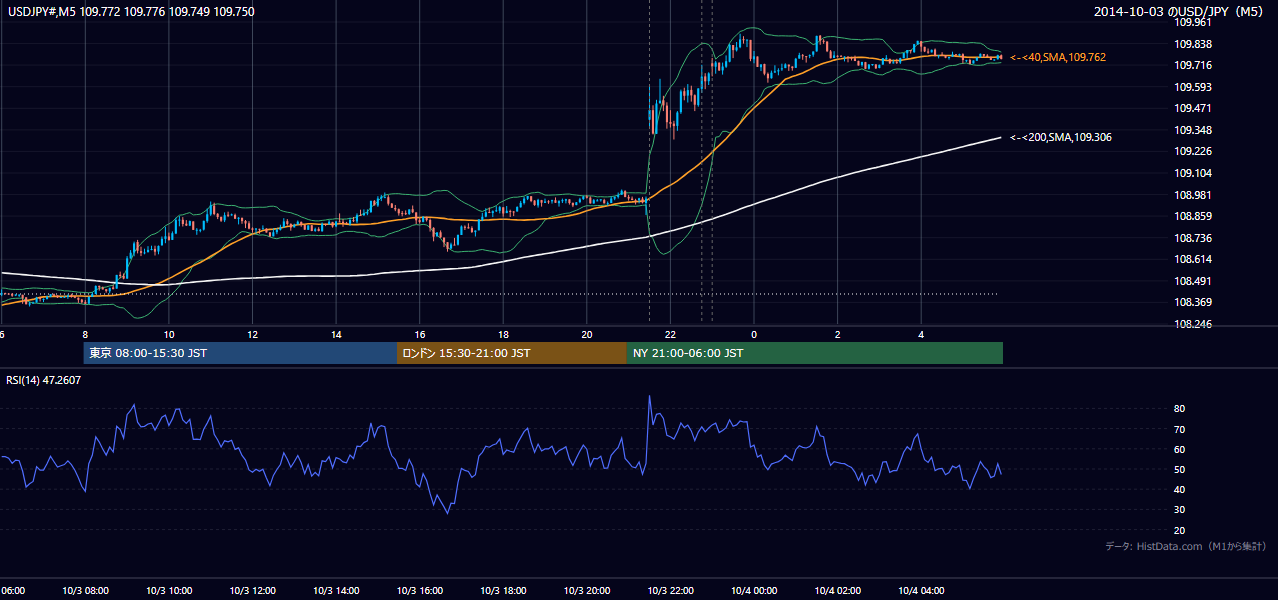Viewport: 1278px width, 600px height.
Task: Click the RSI level 70 axis label
Action: pyautogui.click(x=1180, y=429)
